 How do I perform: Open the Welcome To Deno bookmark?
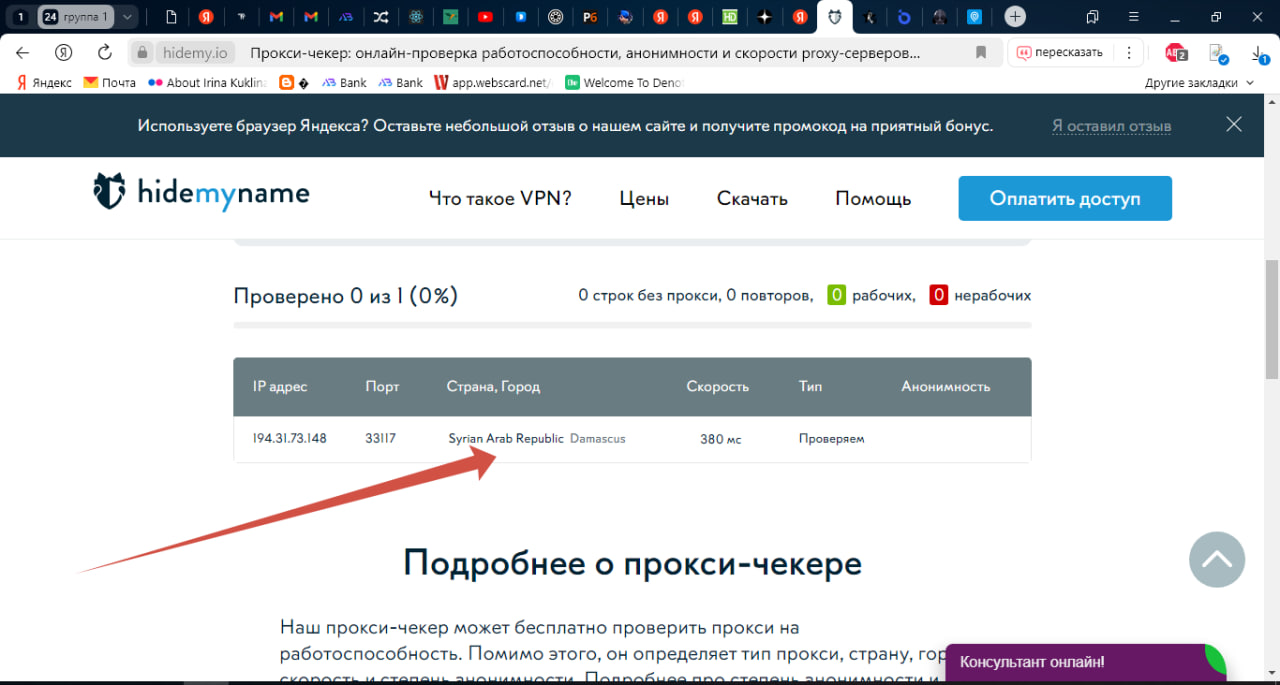click(x=625, y=83)
